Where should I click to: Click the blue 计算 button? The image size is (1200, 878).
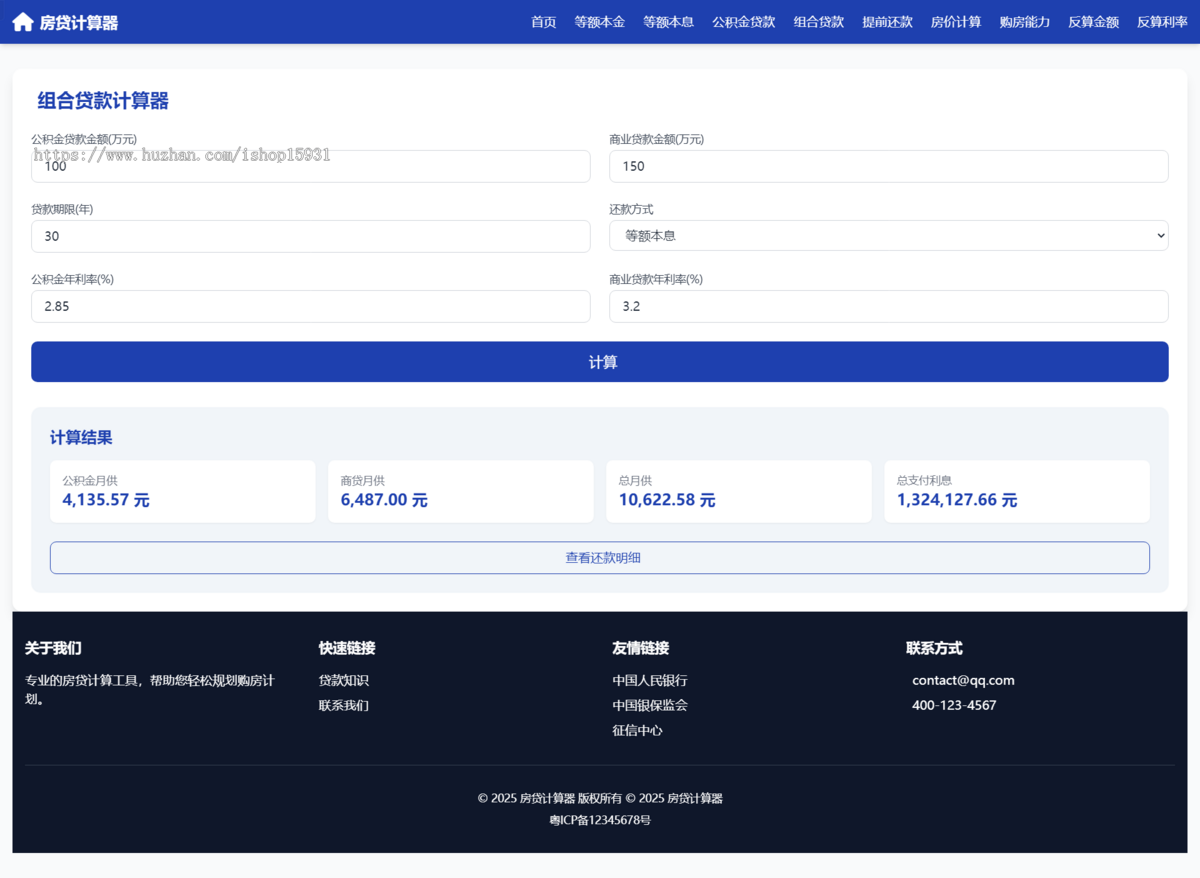(x=600, y=362)
